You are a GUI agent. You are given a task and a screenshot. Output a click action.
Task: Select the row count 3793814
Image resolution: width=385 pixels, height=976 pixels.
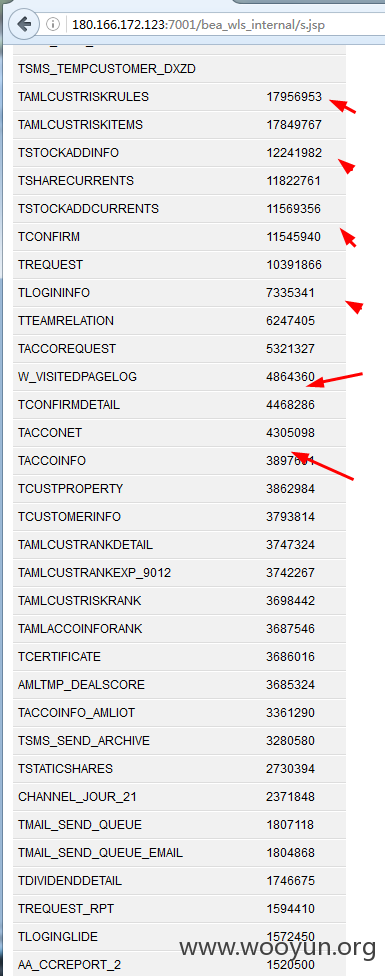coord(290,517)
